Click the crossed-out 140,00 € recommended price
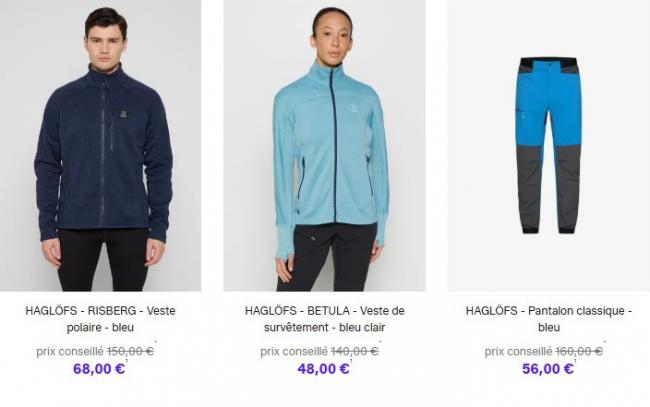This screenshot has width=650, height=407. pos(354,351)
